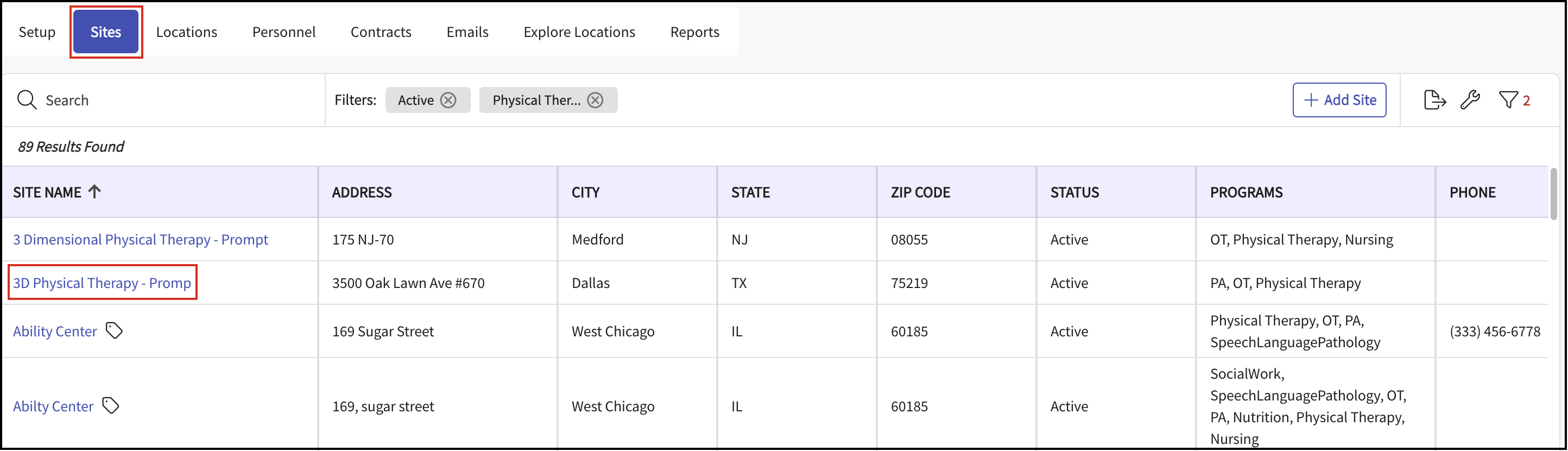The height and width of the screenshot is (451, 1568).
Task: Go to the Personnel tab
Action: click(283, 32)
